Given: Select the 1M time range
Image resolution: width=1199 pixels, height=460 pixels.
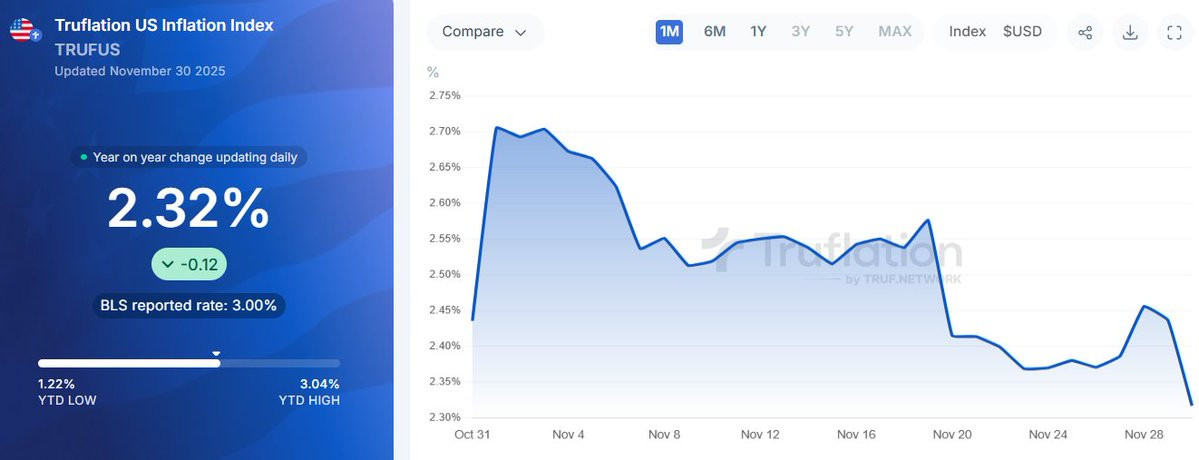Looking at the screenshot, I should point(668,31).
